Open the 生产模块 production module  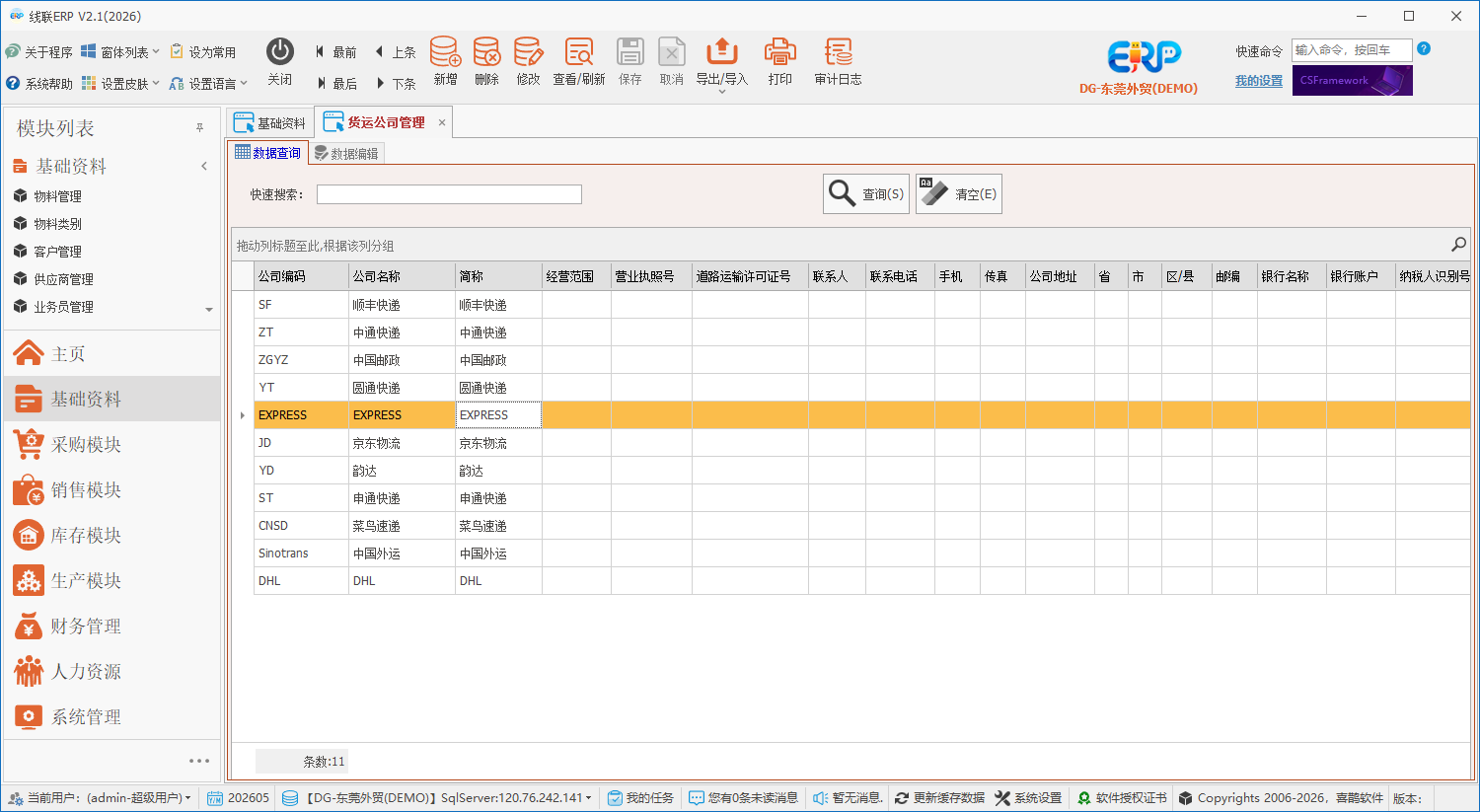111,580
